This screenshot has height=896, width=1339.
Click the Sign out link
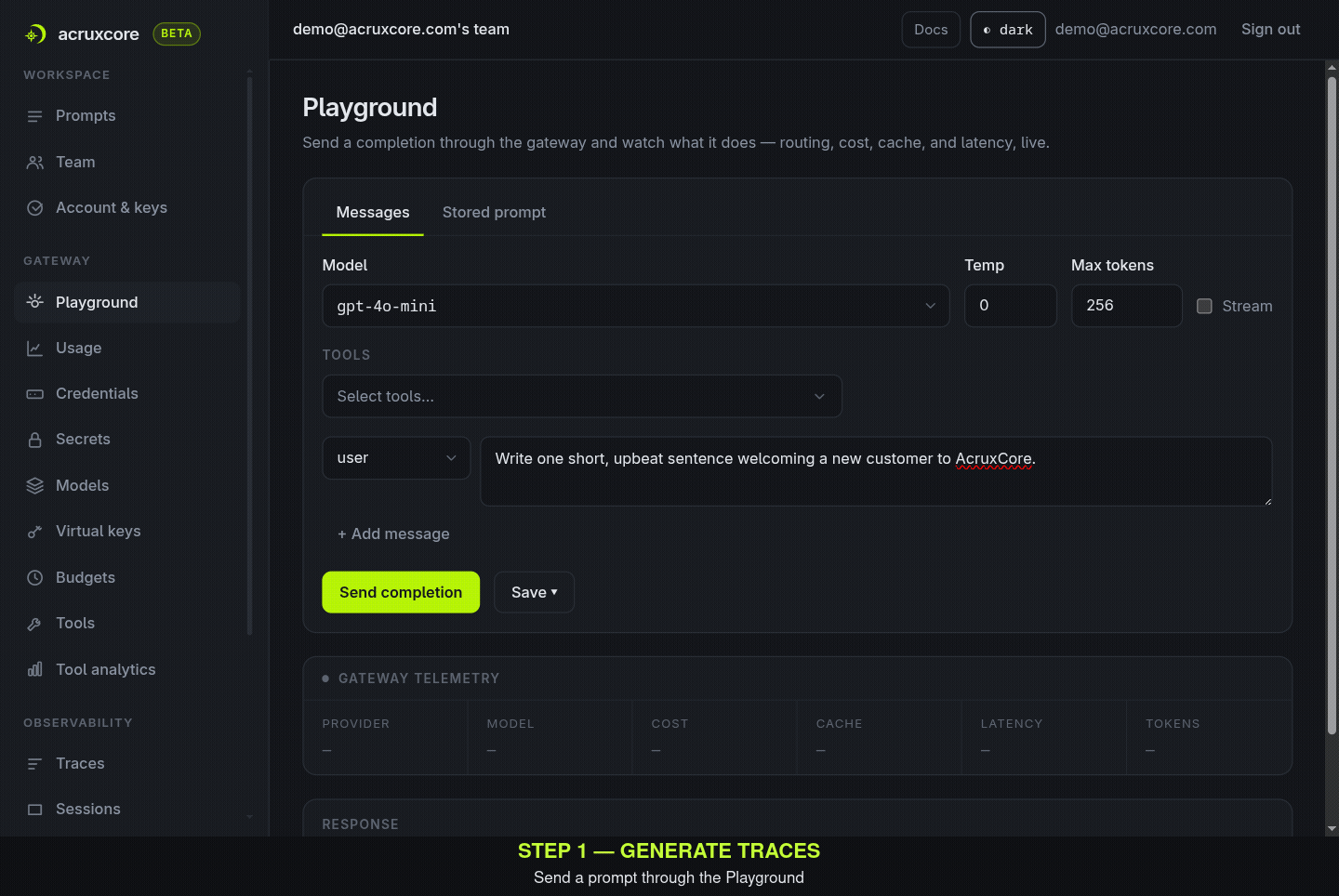coord(1270,30)
